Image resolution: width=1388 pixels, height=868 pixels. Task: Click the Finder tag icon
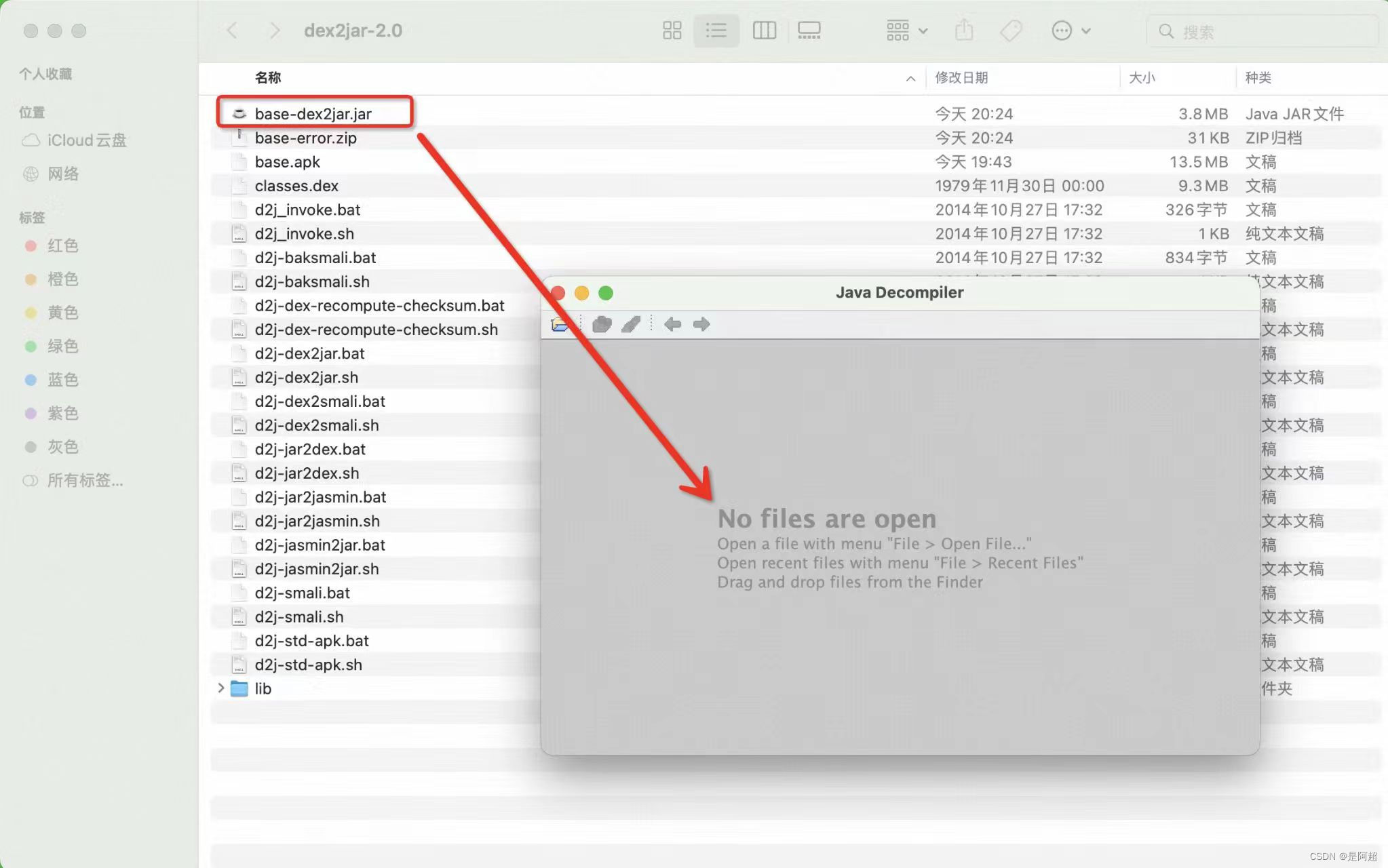click(x=1011, y=31)
